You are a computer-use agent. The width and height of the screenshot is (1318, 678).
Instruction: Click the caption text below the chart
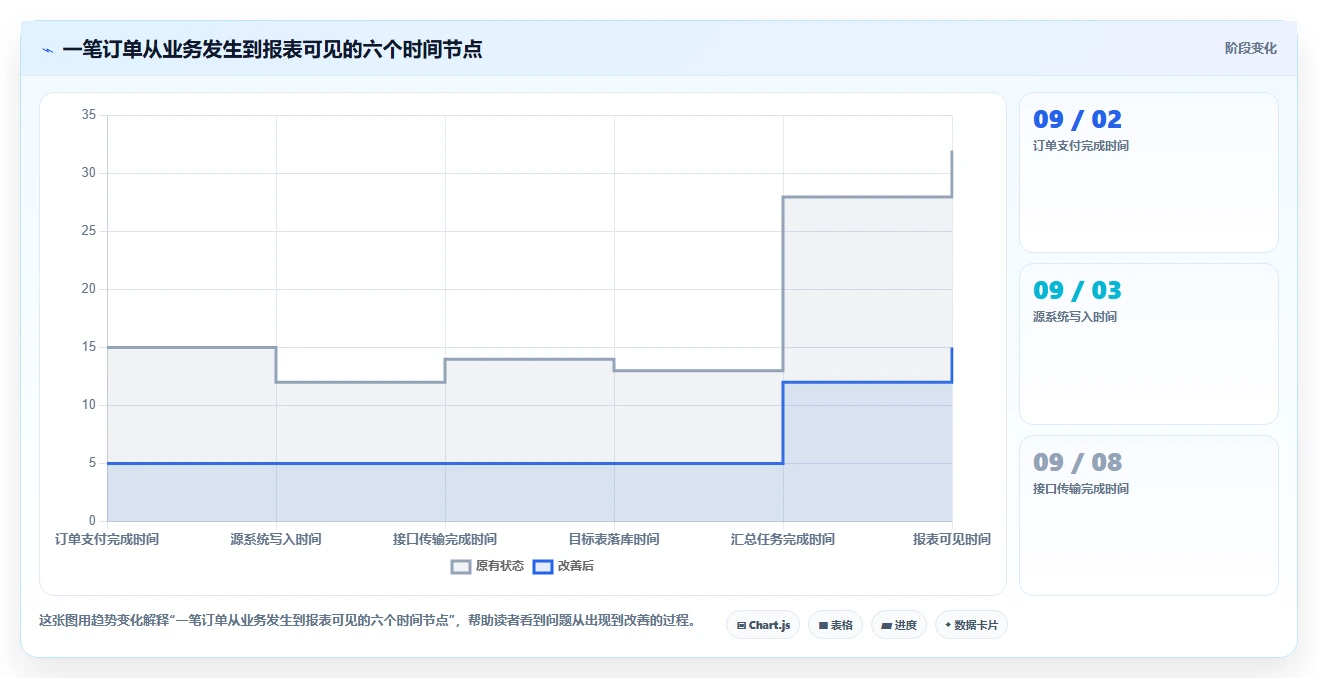[x=367, y=620]
